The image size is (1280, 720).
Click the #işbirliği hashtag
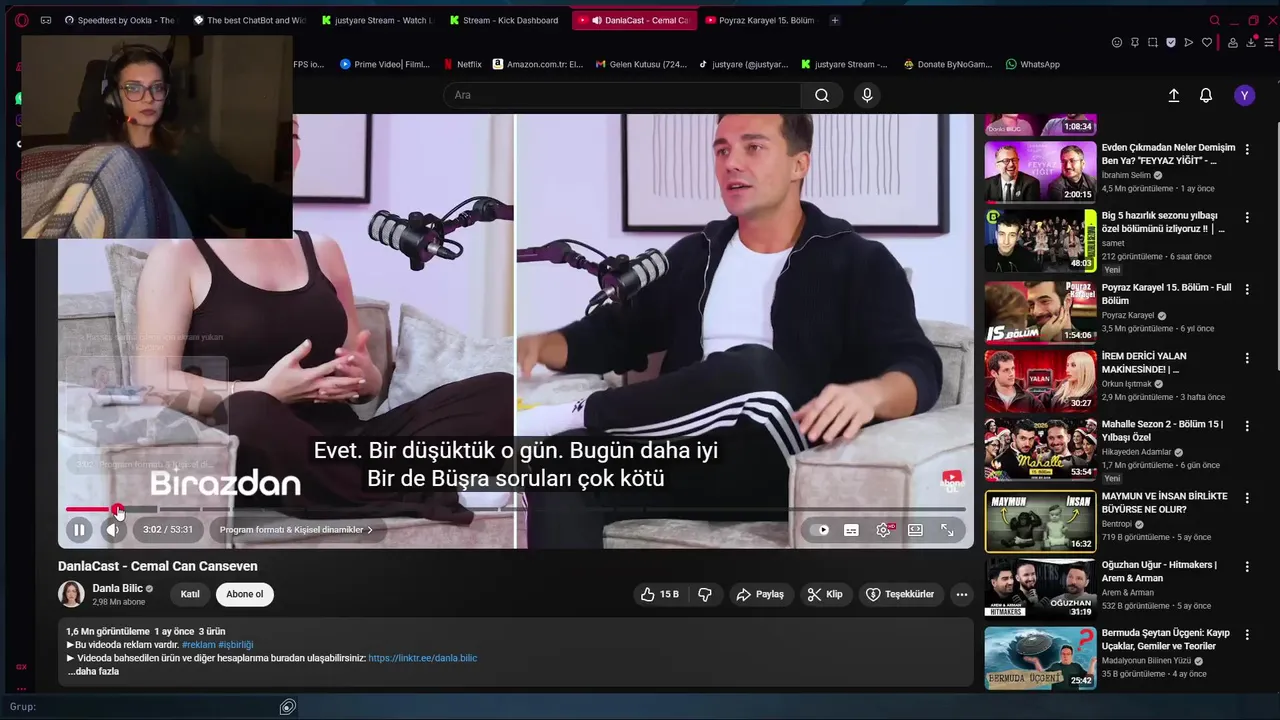pyautogui.click(x=236, y=645)
